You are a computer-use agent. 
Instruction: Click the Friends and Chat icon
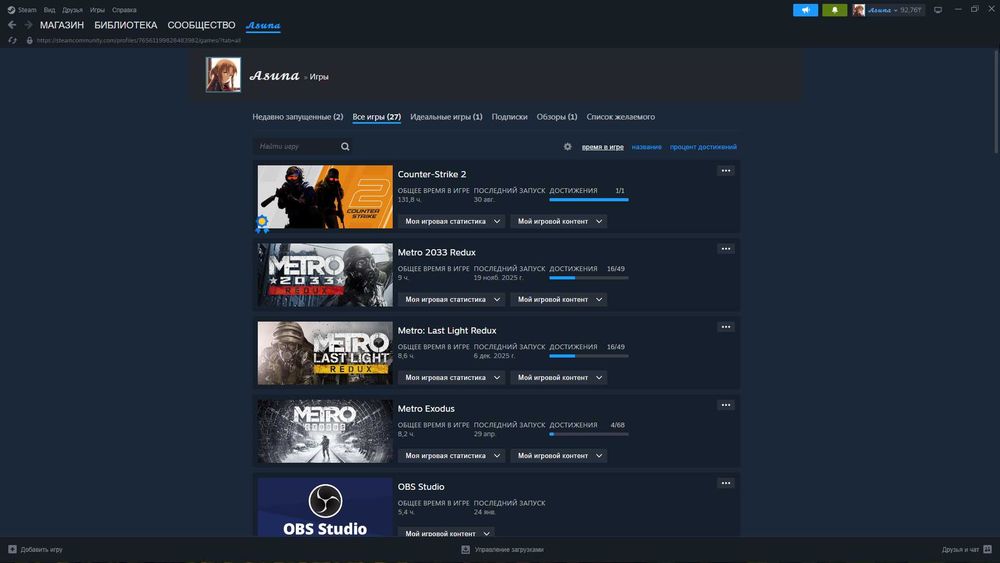point(987,549)
